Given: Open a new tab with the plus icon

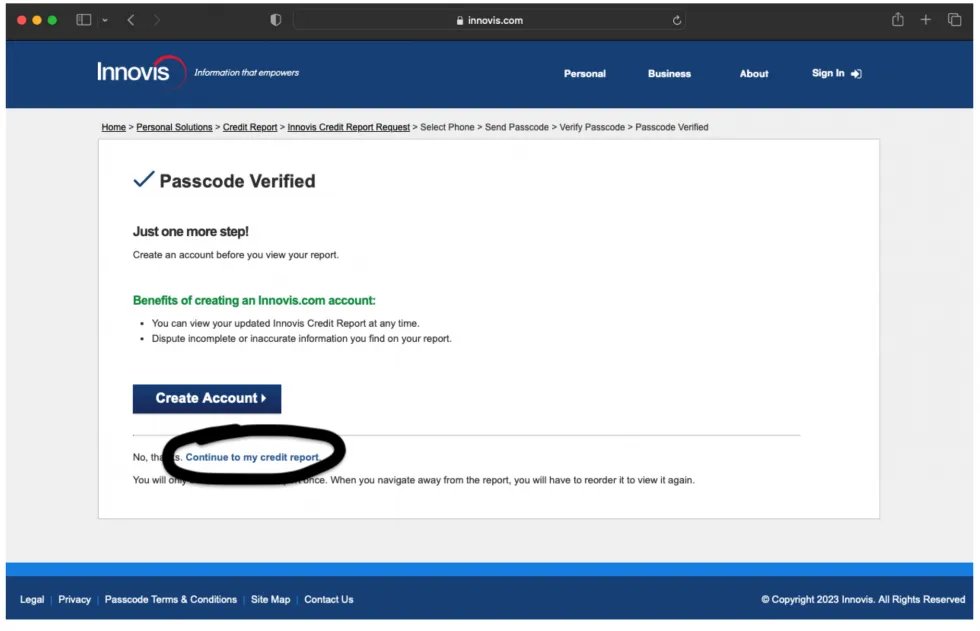Looking at the screenshot, I should click(926, 20).
